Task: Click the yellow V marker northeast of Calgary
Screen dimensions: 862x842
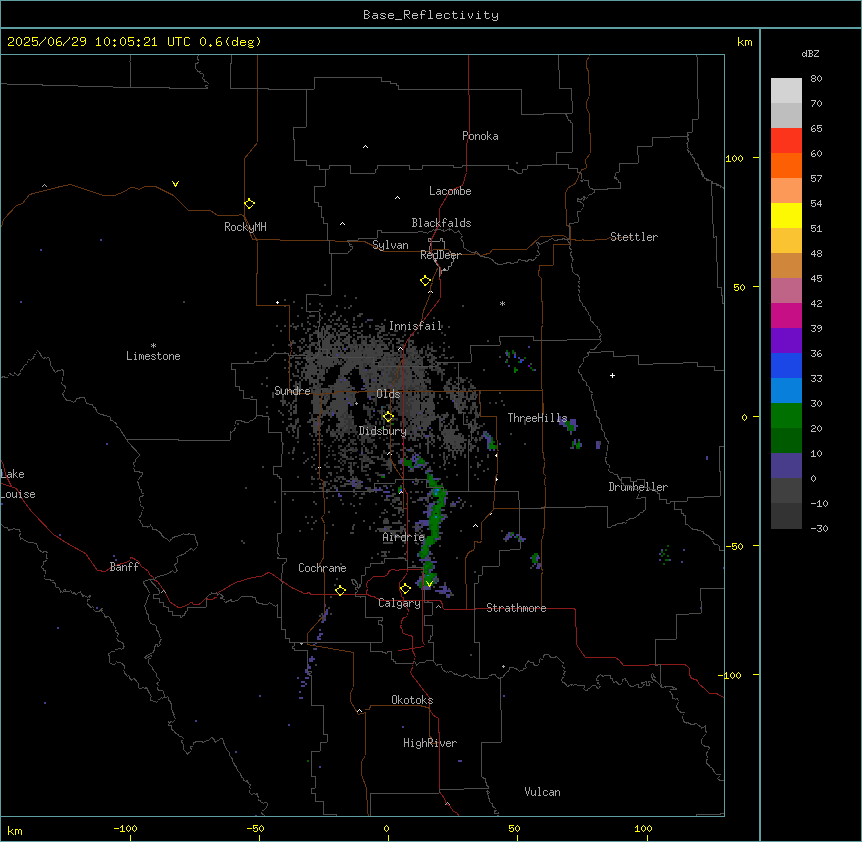Action: (x=429, y=583)
